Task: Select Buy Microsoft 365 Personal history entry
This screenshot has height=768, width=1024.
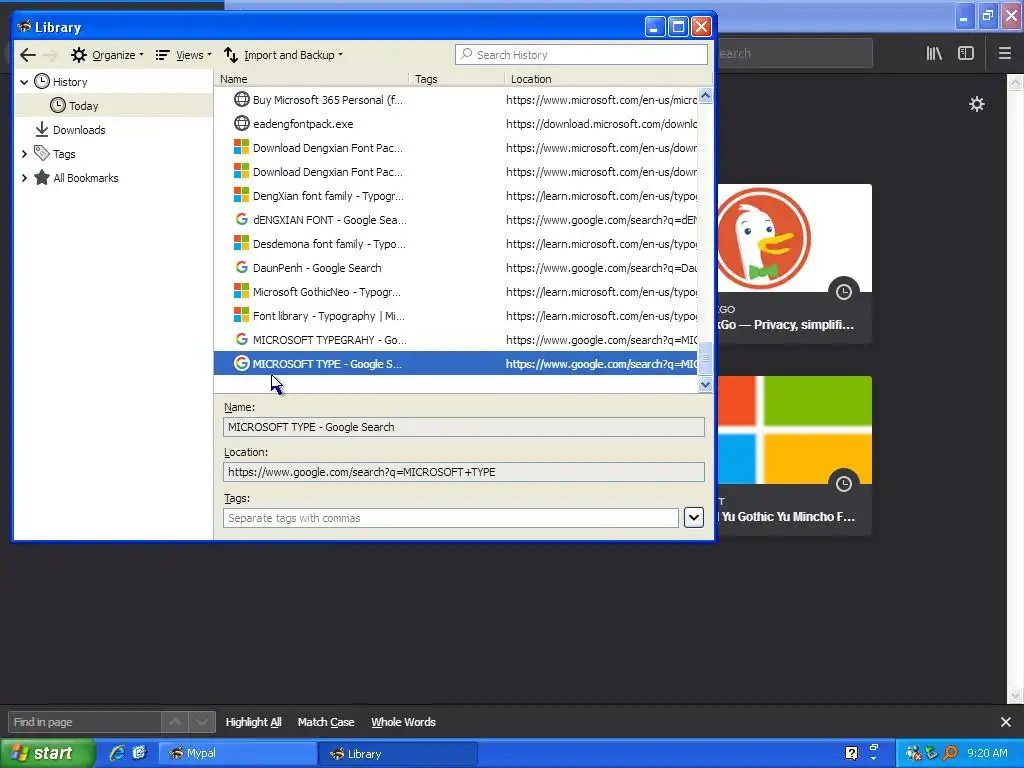Action: coord(456,100)
